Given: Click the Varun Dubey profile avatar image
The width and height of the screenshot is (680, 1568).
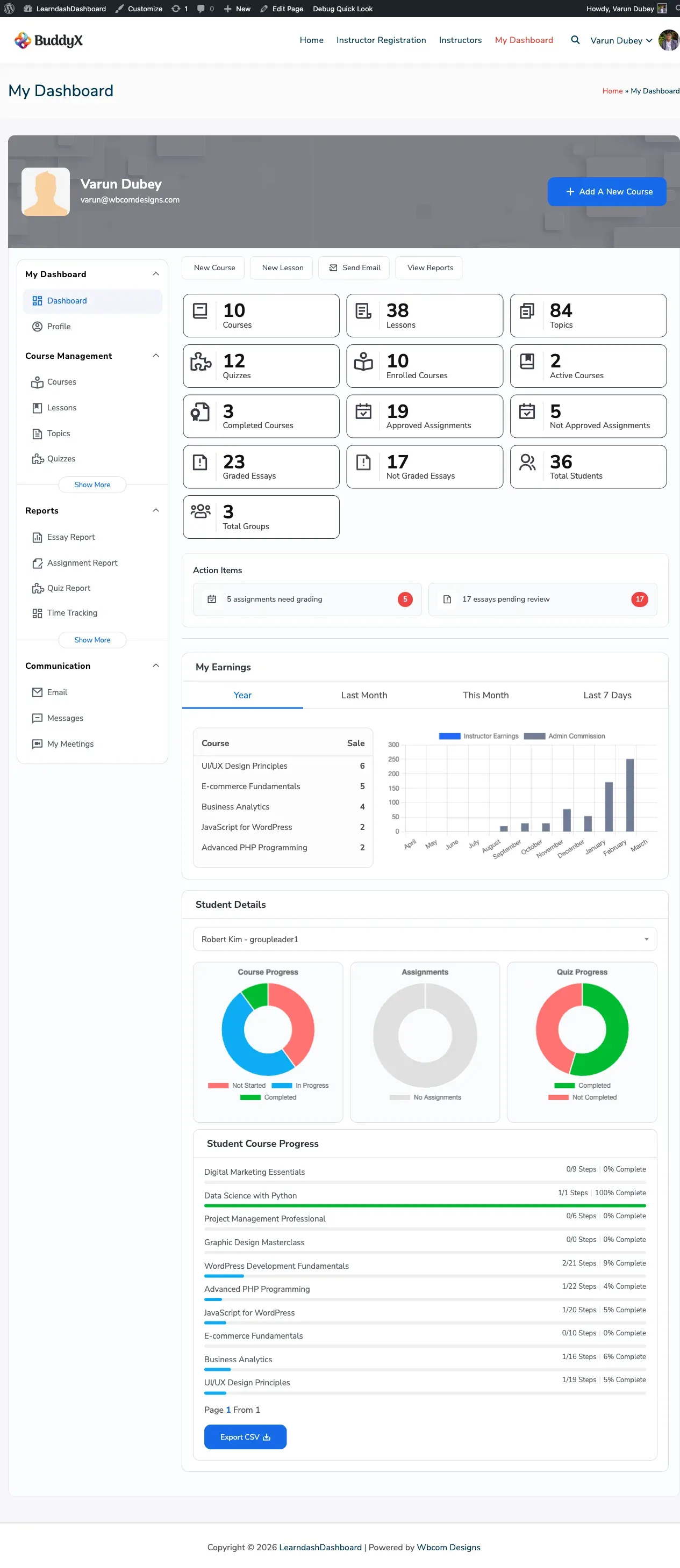Looking at the screenshot, I should click(46, 192).
